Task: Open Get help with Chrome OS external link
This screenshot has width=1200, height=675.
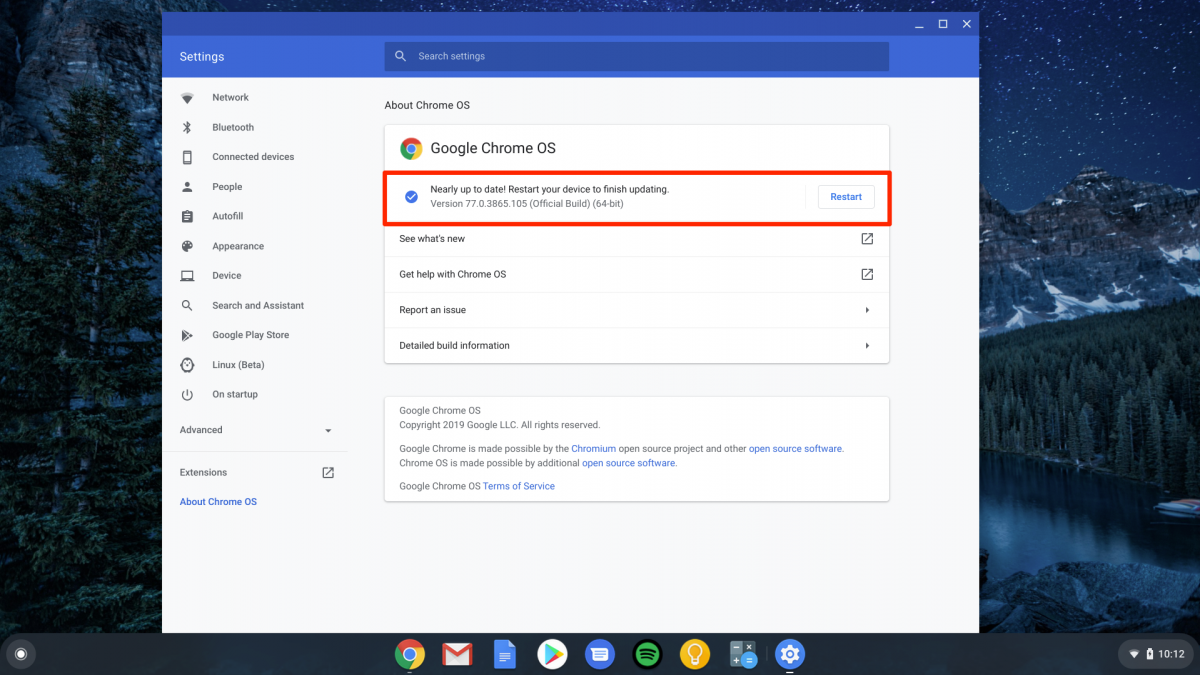Action: point(867,274)
